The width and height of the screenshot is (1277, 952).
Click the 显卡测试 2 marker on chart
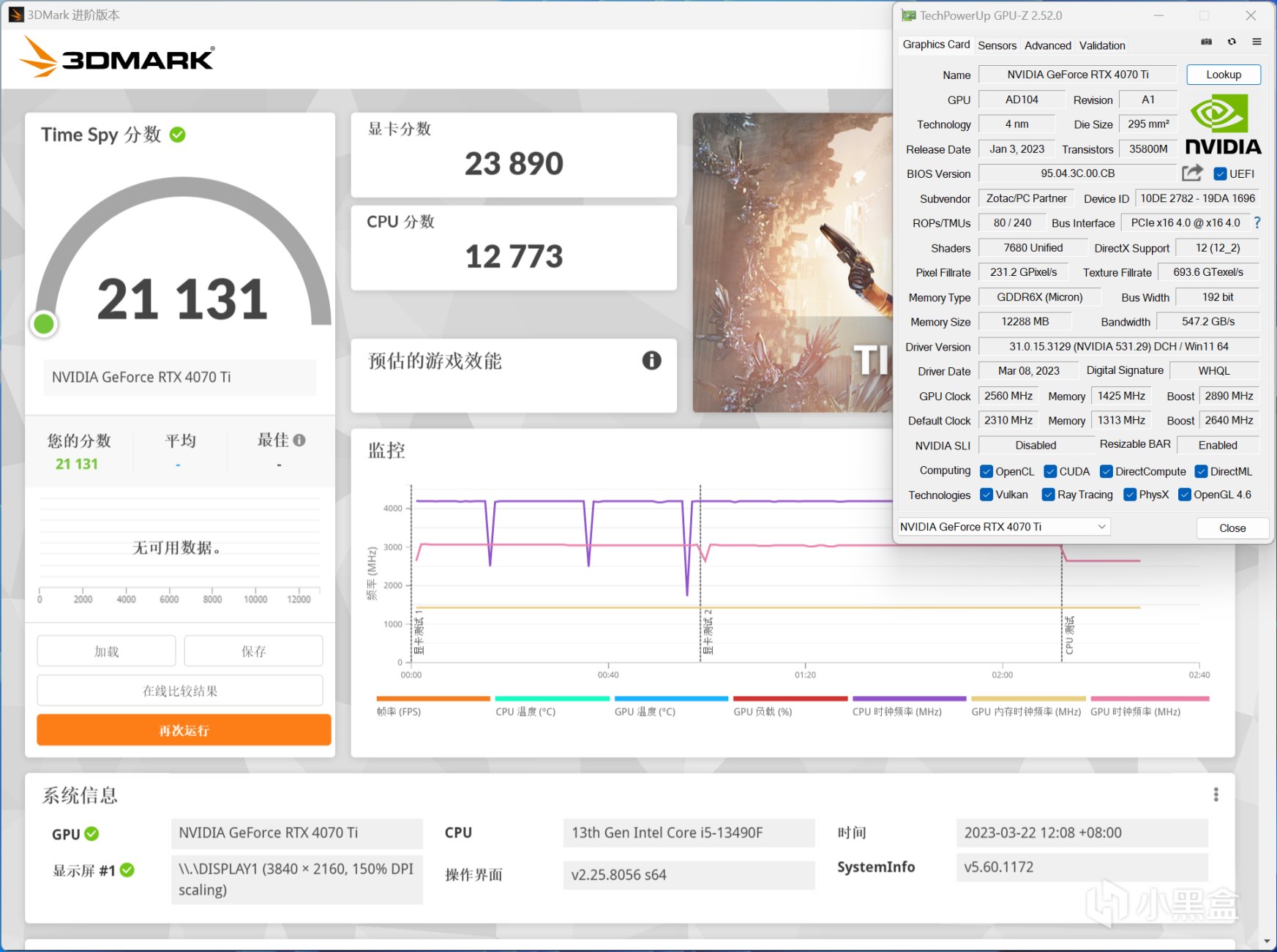(x=708, y=631)
